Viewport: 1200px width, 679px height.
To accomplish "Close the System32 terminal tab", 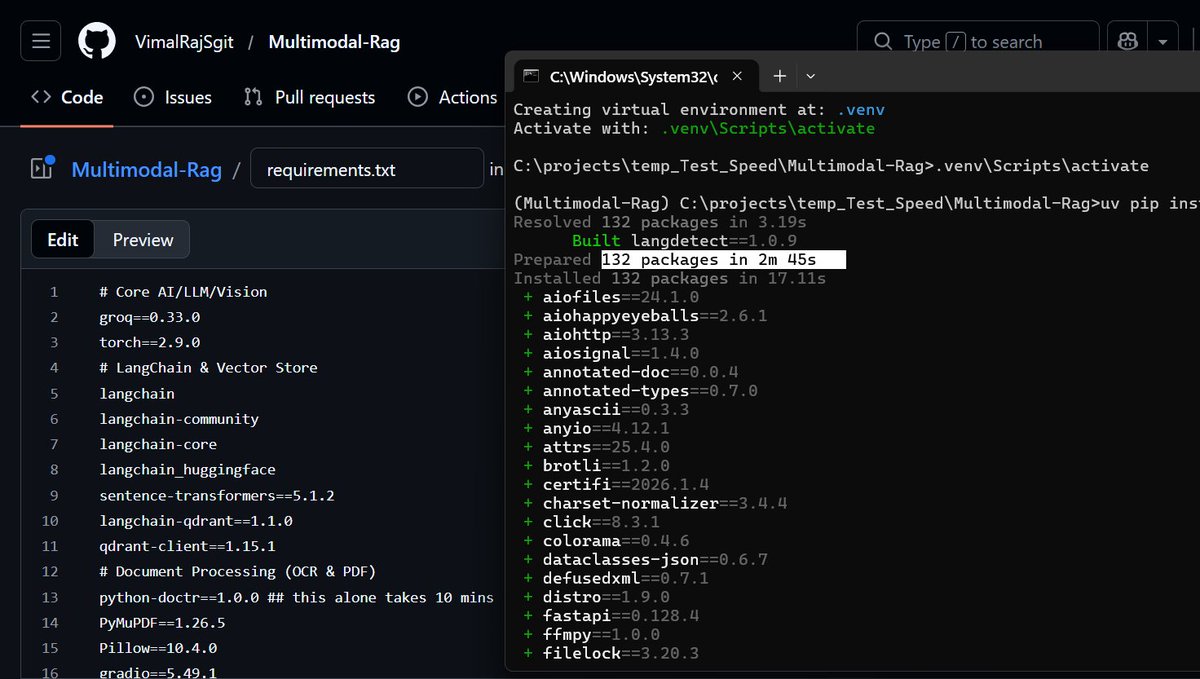I will [x=738, y=75].
